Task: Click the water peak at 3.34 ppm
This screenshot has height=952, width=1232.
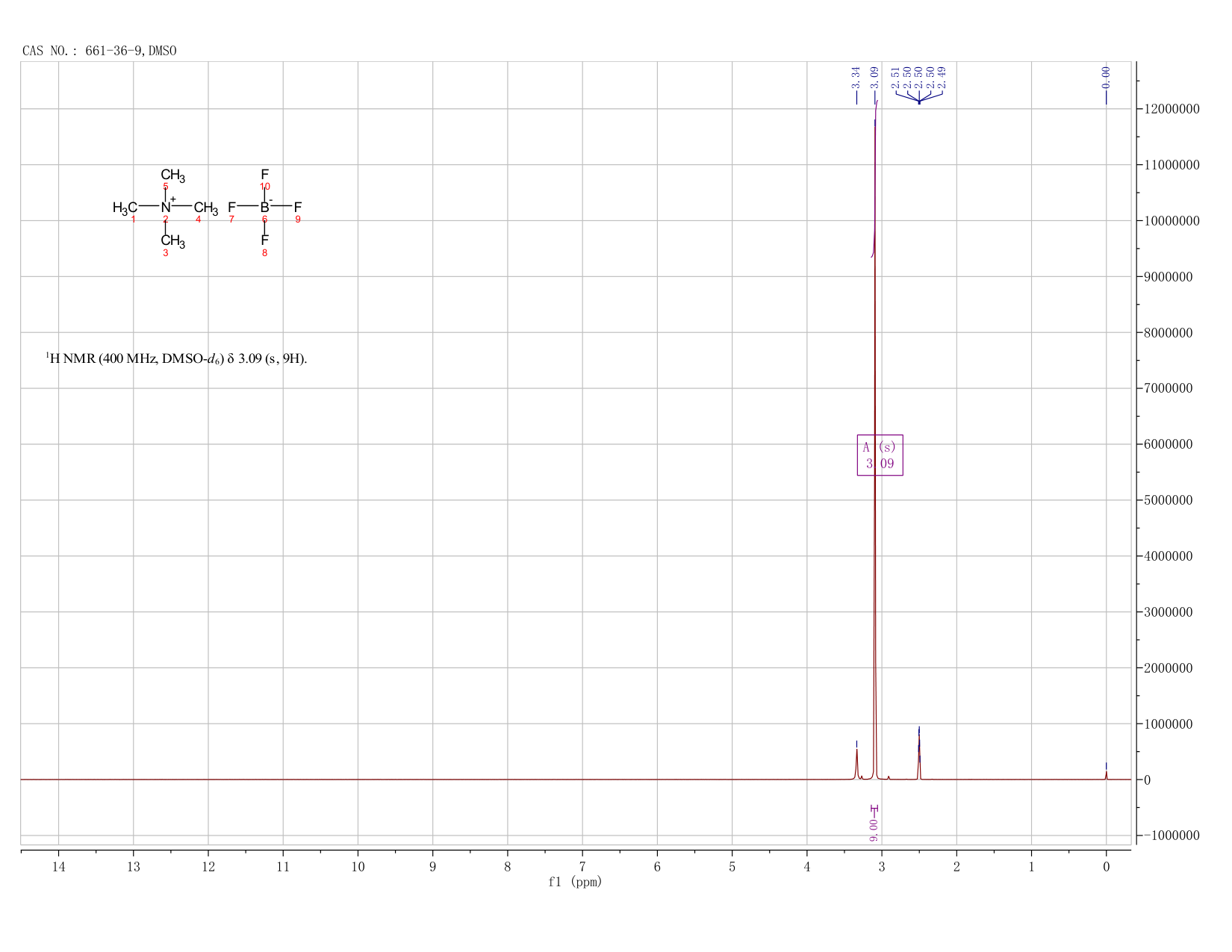Action: pos(856,764)
